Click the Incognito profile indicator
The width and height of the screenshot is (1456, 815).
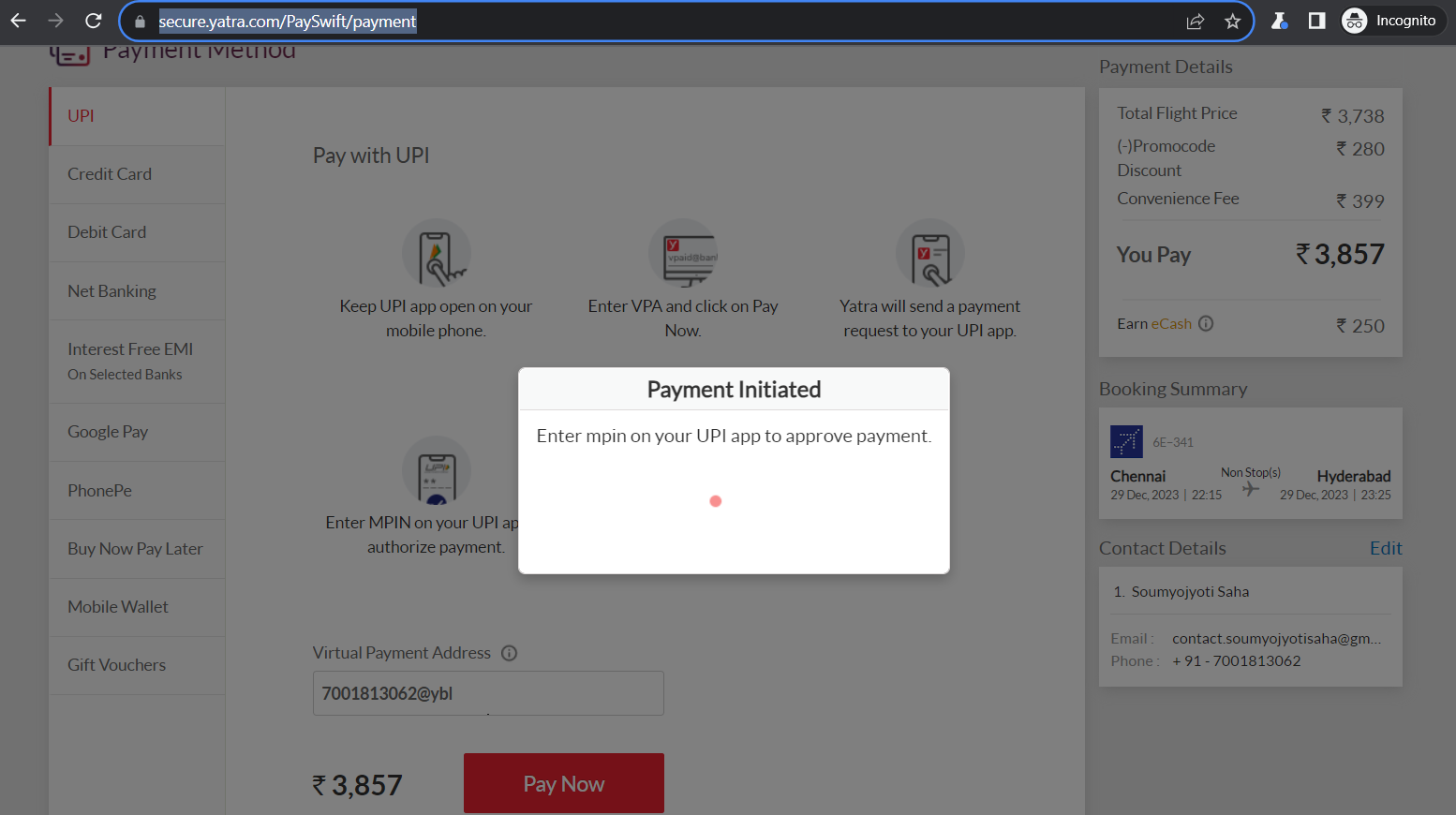point(1392,21)
